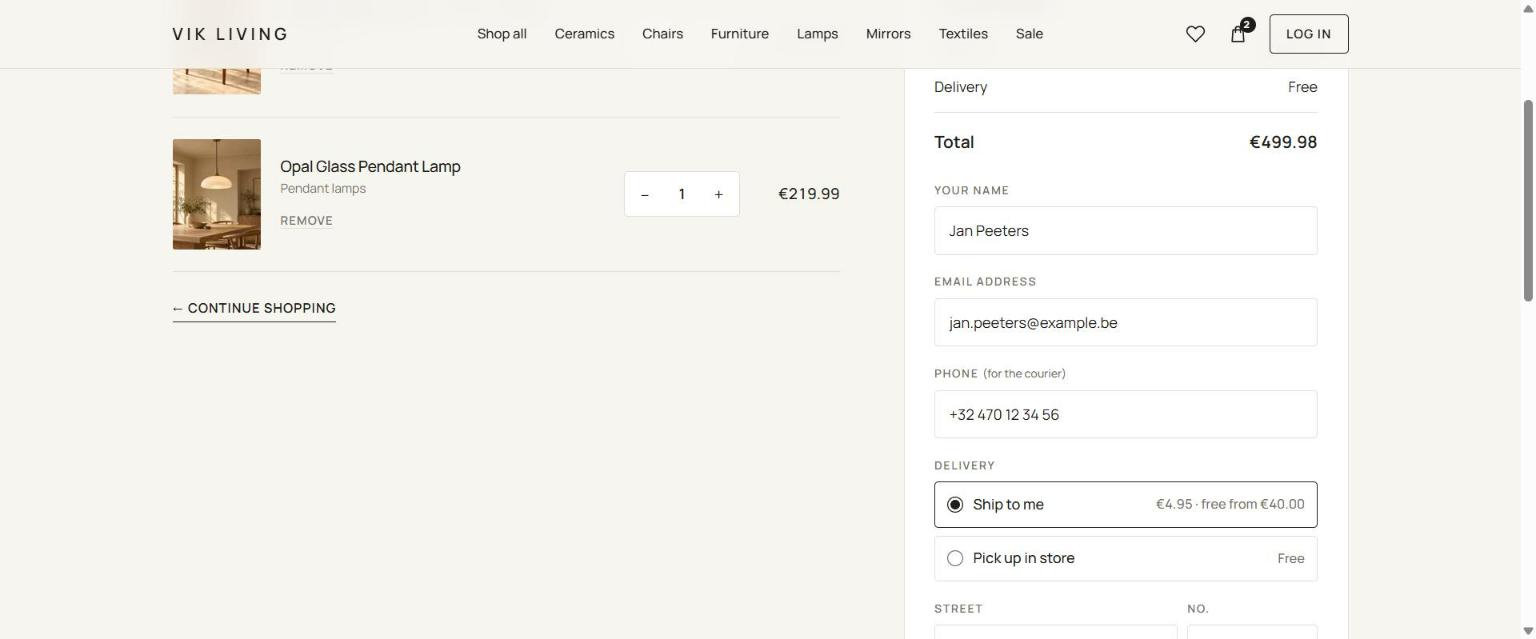Screen dimensions: 1536x639
Task: Click the Total €499.98 amount
Action: [x=1283, y=142]
